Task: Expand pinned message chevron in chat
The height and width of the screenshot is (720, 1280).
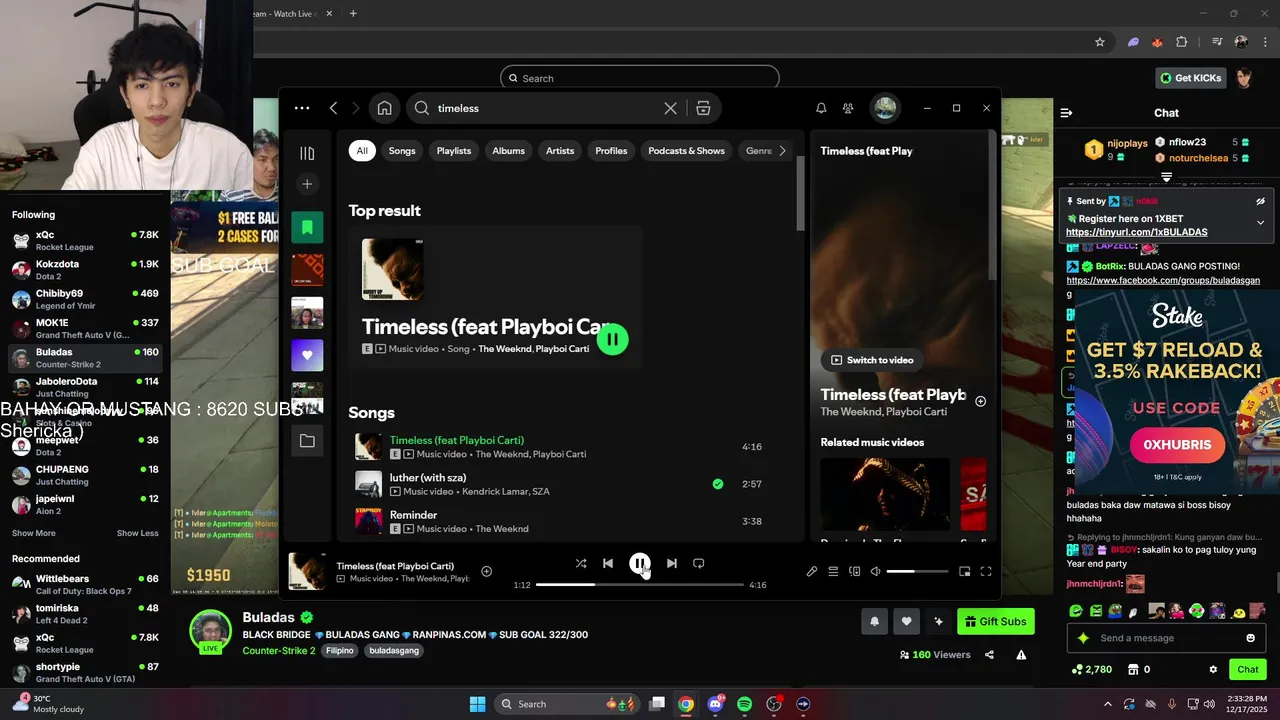Action: point(1260,222)
